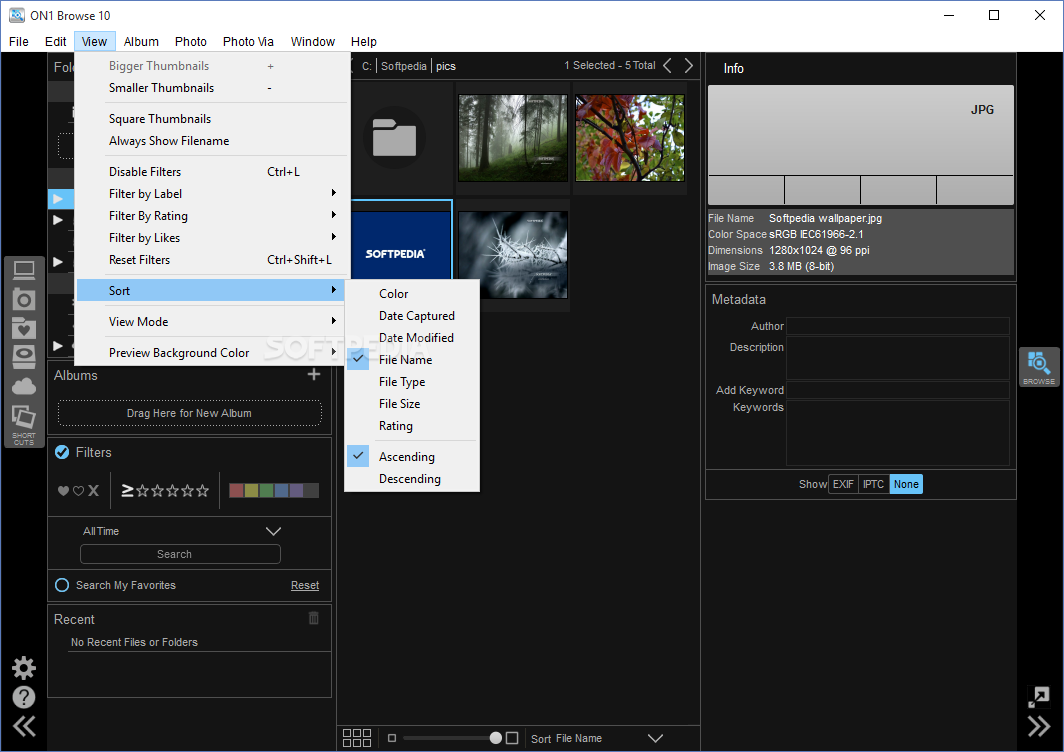Viewport: 1064px width, 752px height.
Task: Filter by unset outline heart
Action: click(78, 491)
